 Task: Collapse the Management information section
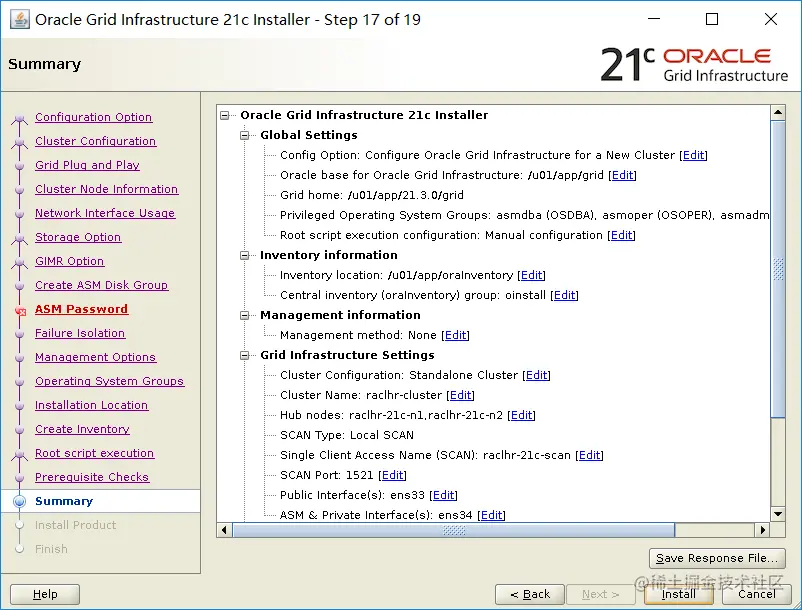pos(244,315)
